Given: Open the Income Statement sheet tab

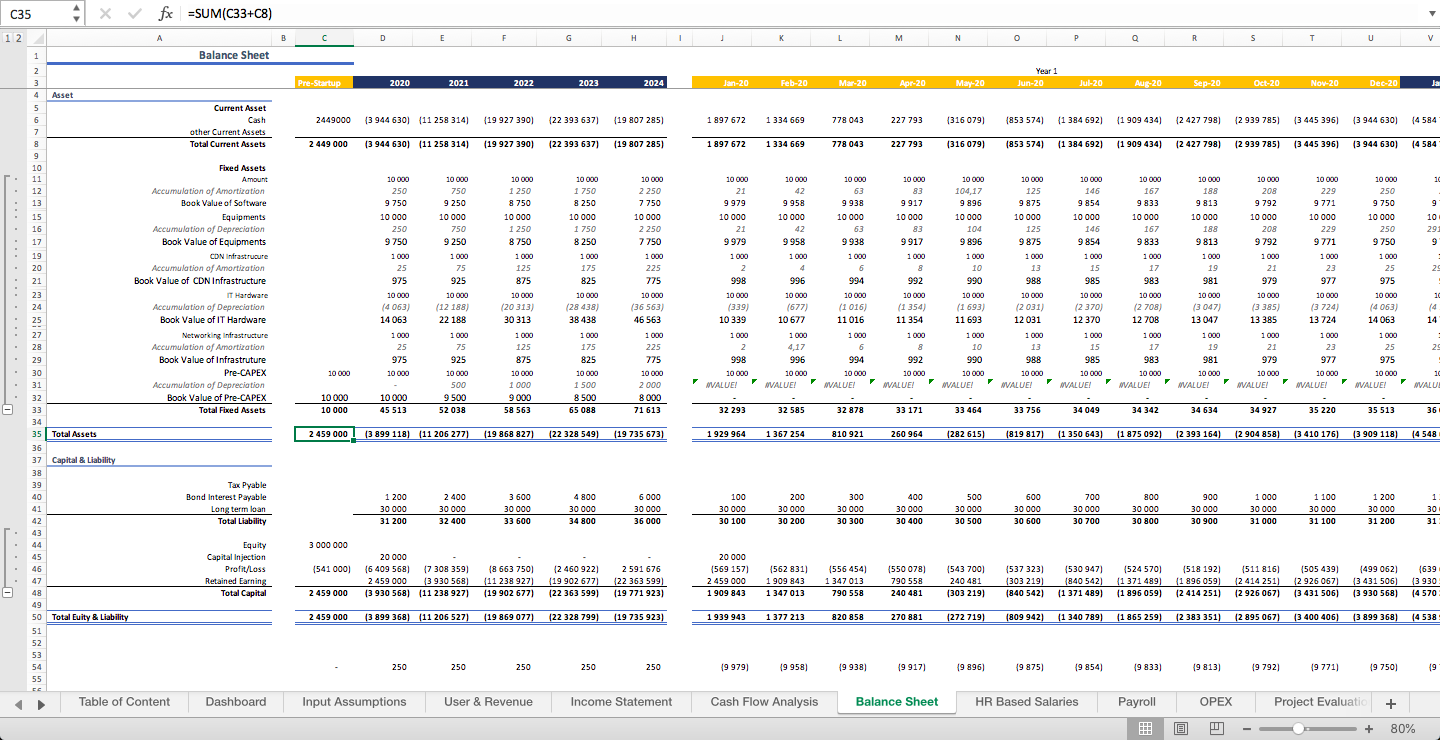Looking at the screenshot, I should coord(621,702).
